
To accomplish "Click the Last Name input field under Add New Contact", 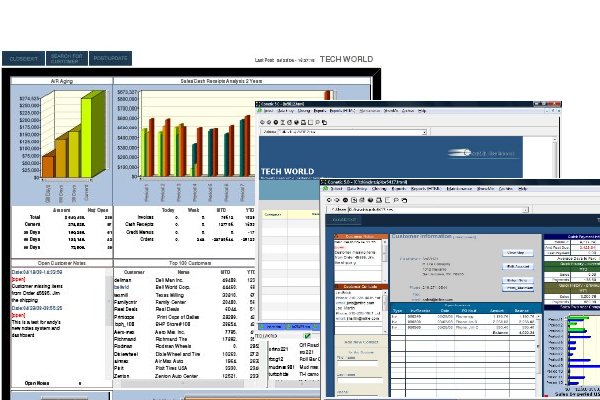I will click(x=360, y=380).
